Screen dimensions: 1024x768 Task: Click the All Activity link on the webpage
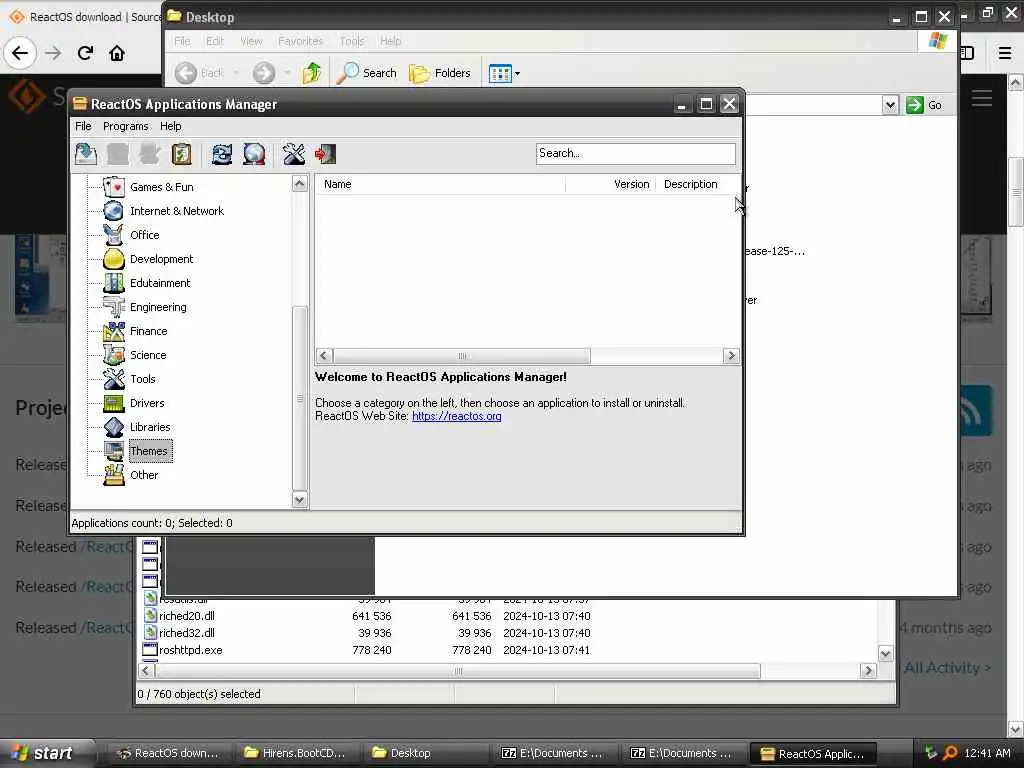coord(948,667)
